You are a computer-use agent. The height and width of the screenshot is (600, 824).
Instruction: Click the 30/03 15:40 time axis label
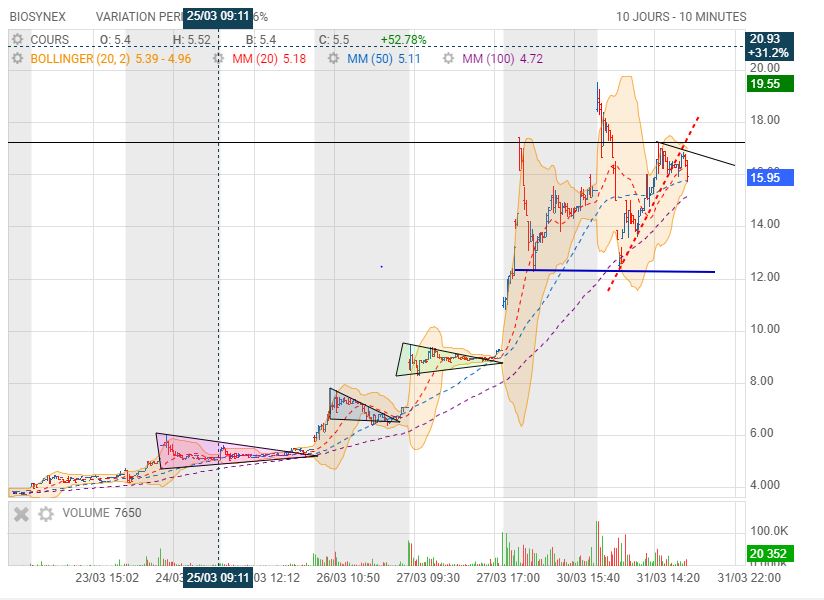[x=588, y=578]
